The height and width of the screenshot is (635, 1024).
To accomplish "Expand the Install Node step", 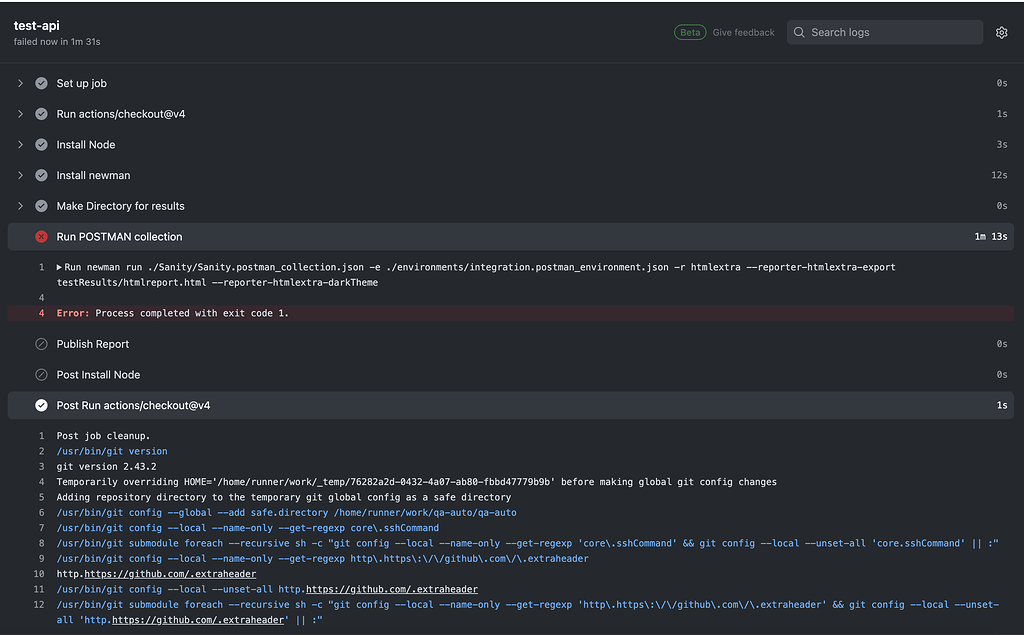I will 20,145.
